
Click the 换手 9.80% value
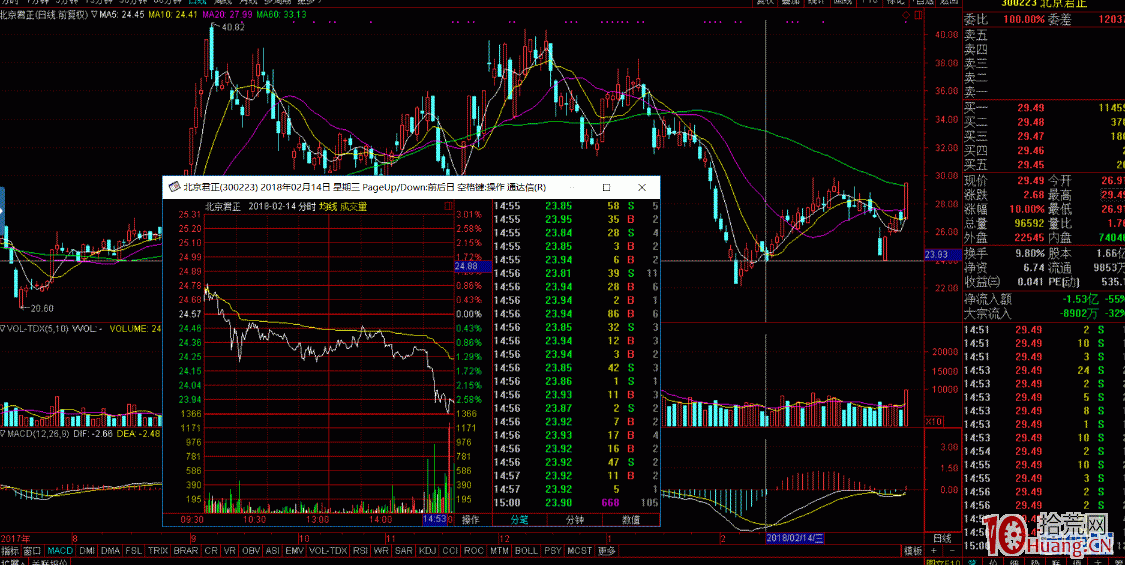1029,253
